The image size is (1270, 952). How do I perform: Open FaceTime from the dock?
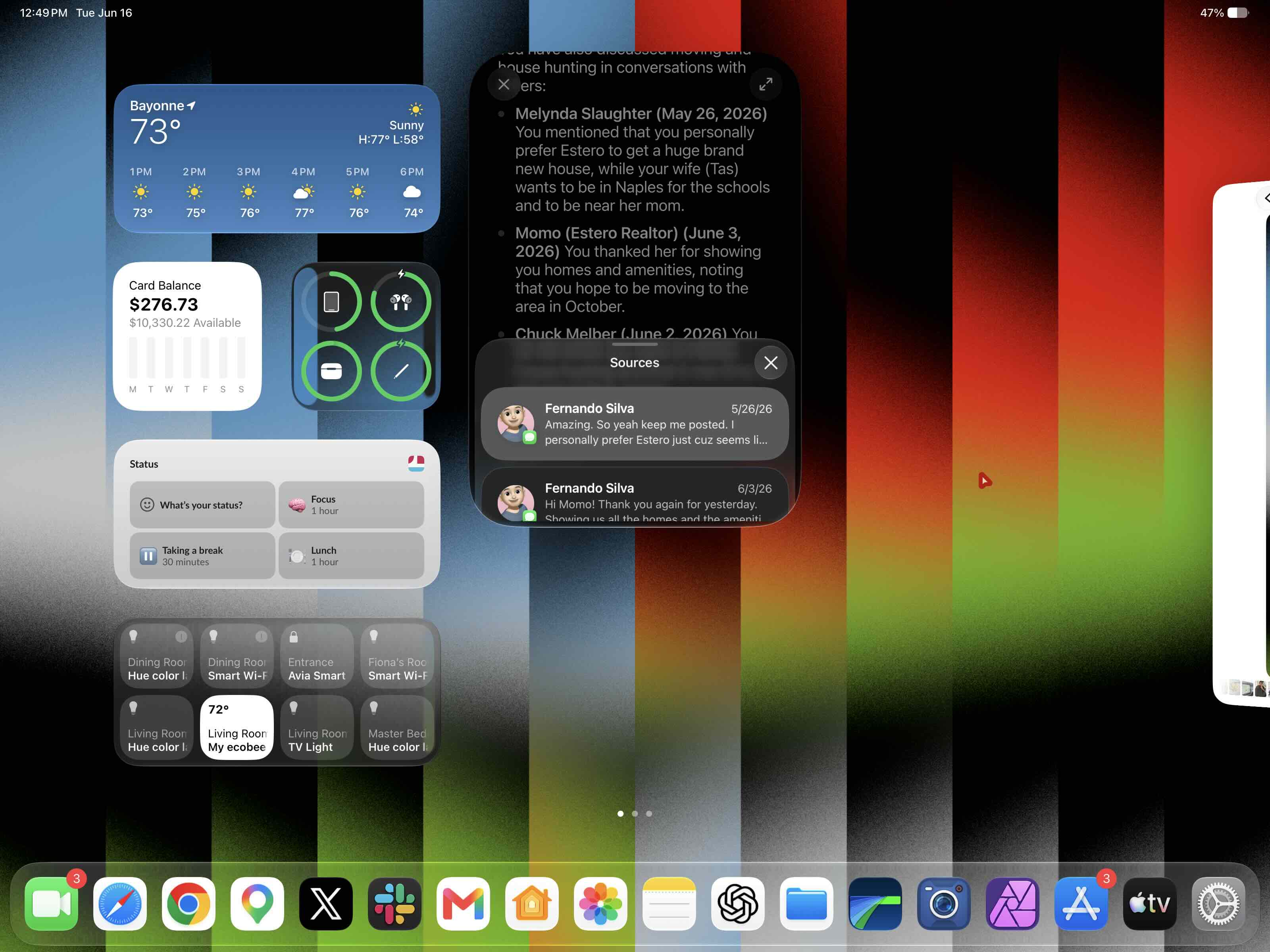click(52, 903)
